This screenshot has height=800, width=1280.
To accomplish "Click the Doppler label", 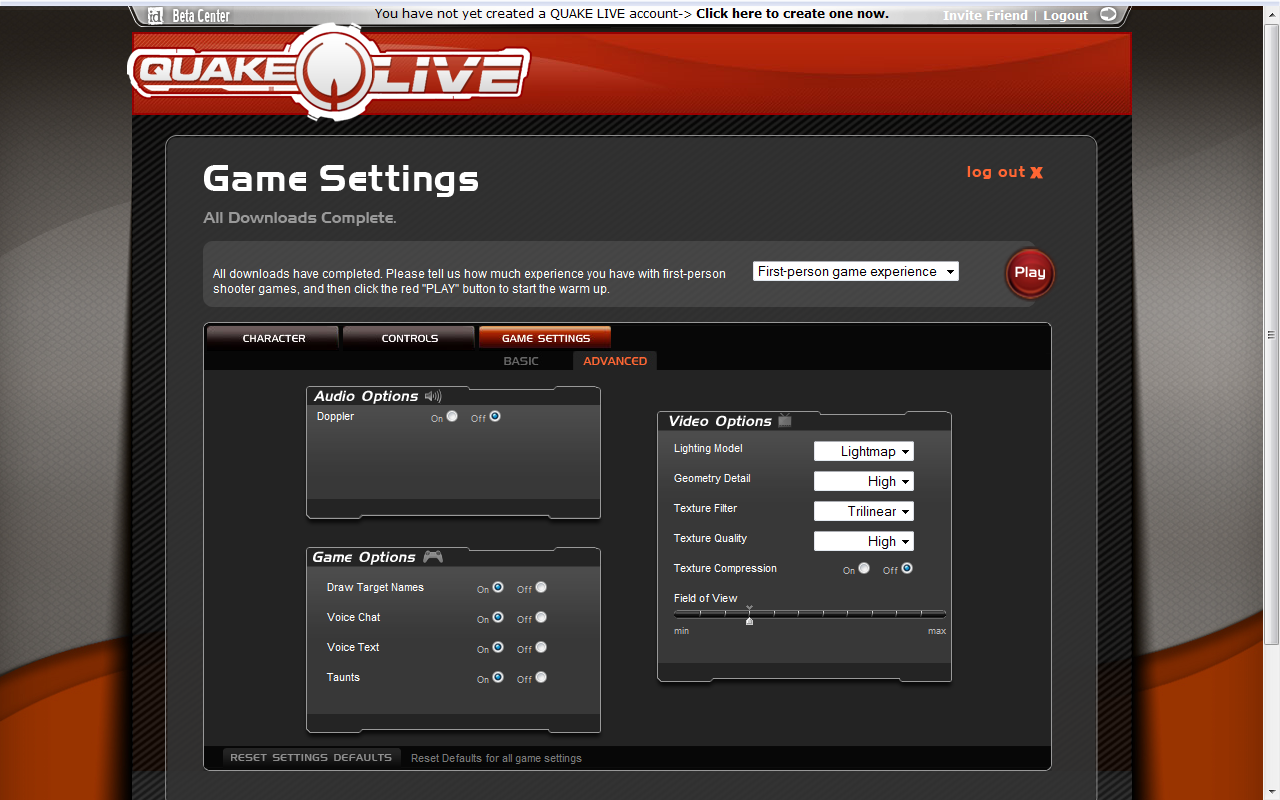I will [335, 416].
